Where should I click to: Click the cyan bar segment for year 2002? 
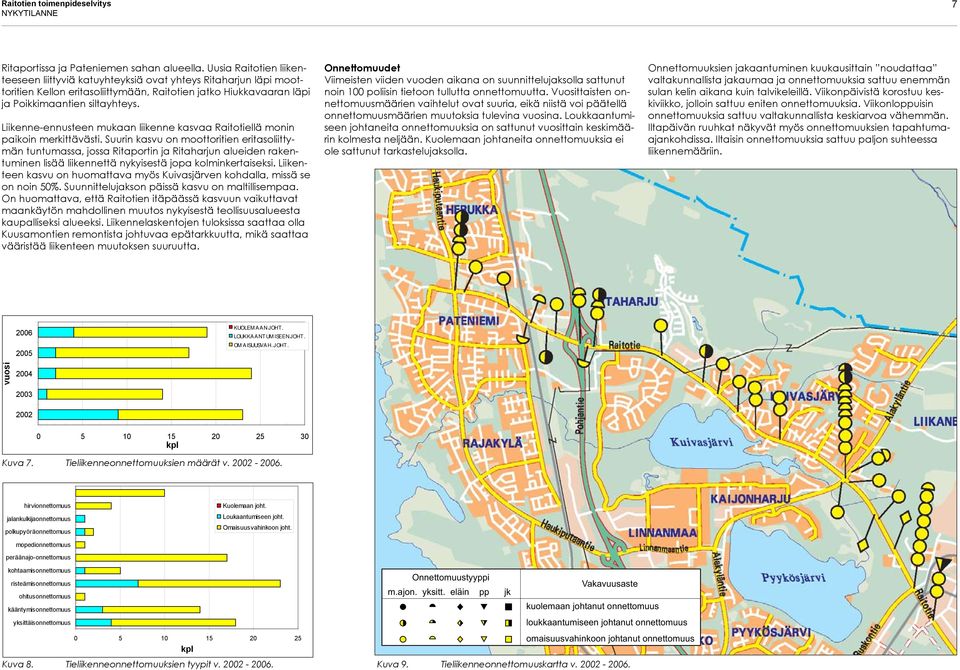point(78,415)
